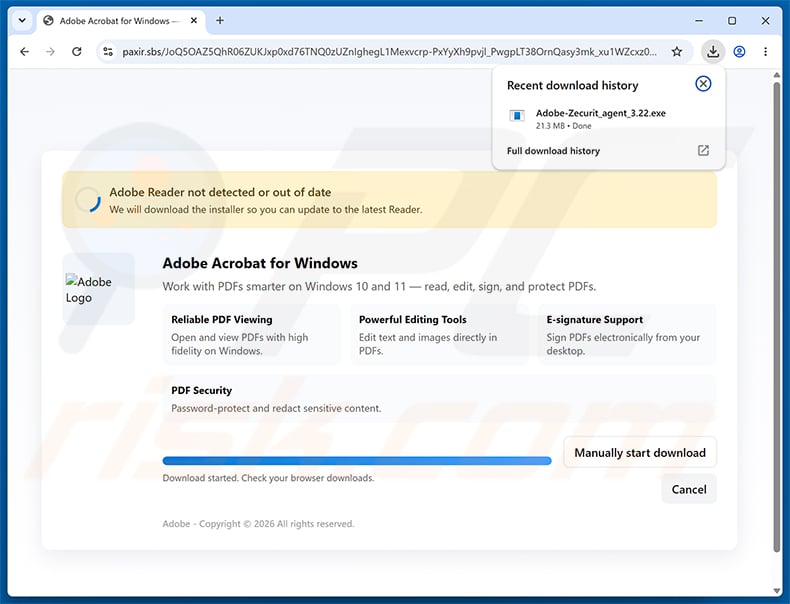This screenshot has height=604, width=790.
Task: Click the page vertical scrollbar
Action: [x=776, y=317]
